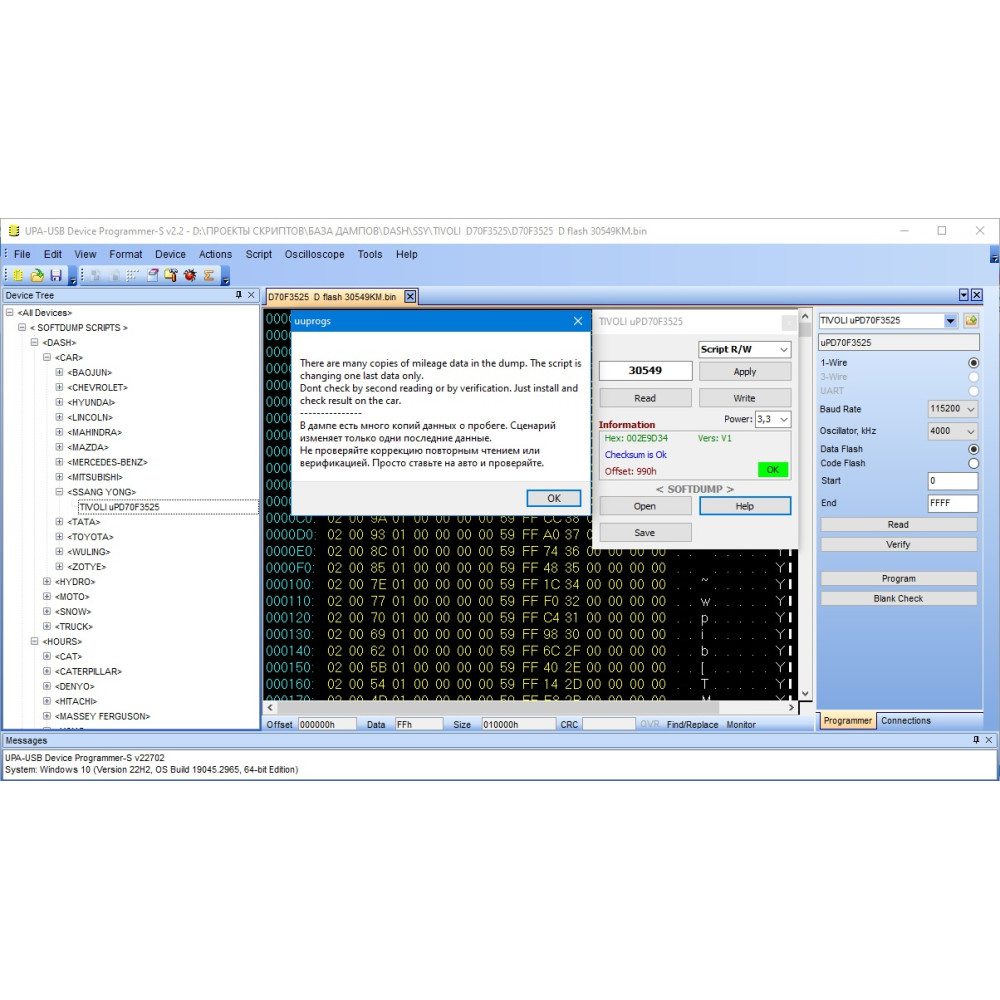1000x1000 pixels.
Task: Open the File menu
Action: coord(22,254)
